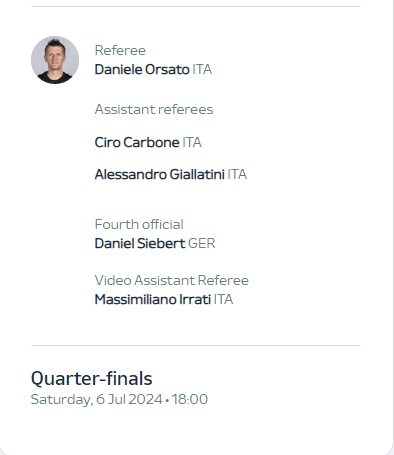Select the Fourth official label

pyautogui.click(x=139, y=224)
